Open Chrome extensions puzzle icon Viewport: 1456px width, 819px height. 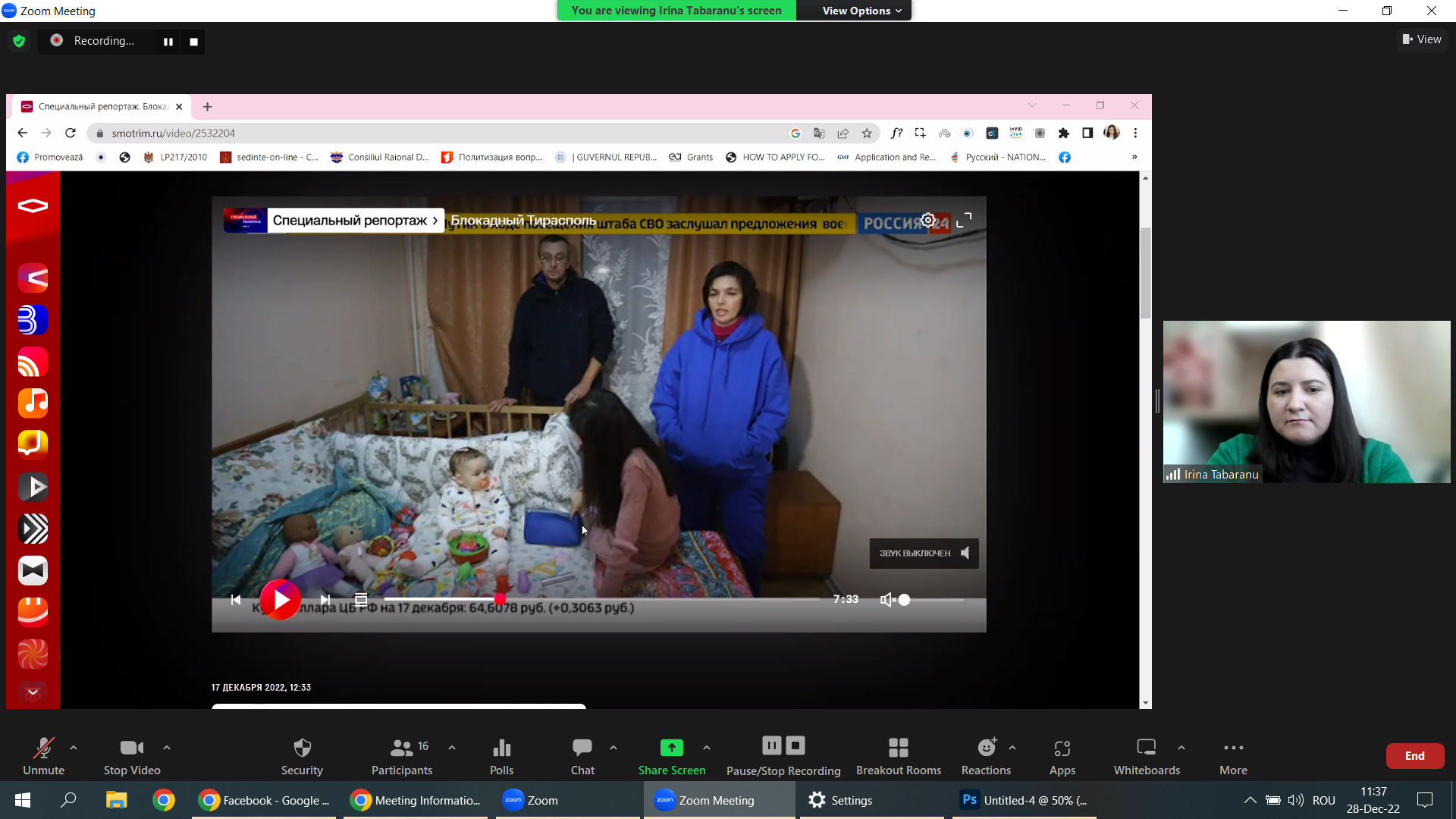[1063, 133]
